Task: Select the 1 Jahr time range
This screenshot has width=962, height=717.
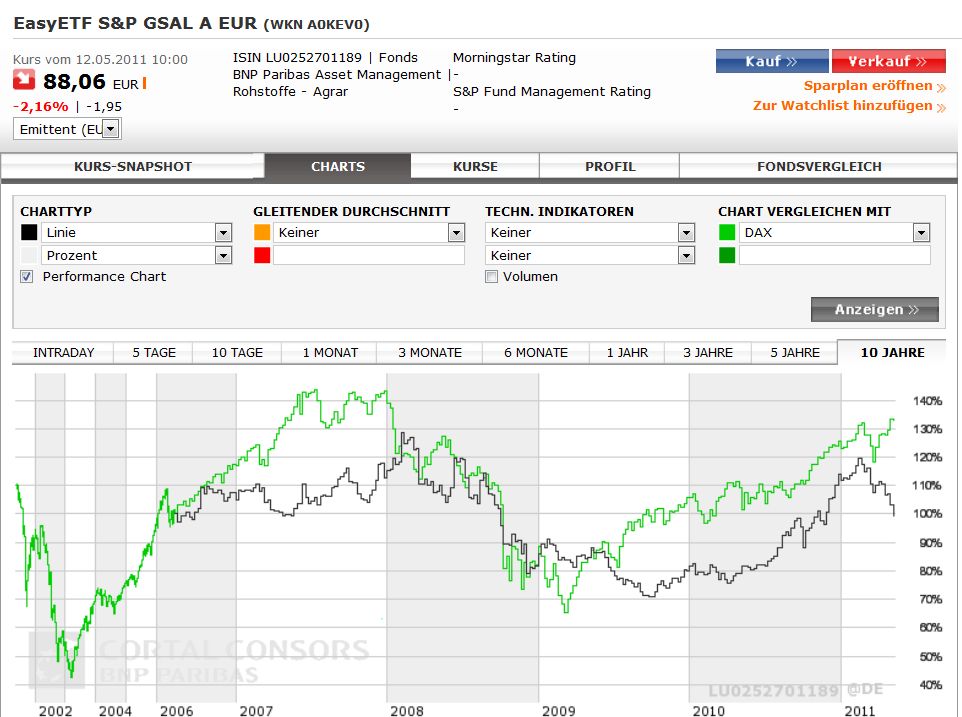Action: [627, 353]
